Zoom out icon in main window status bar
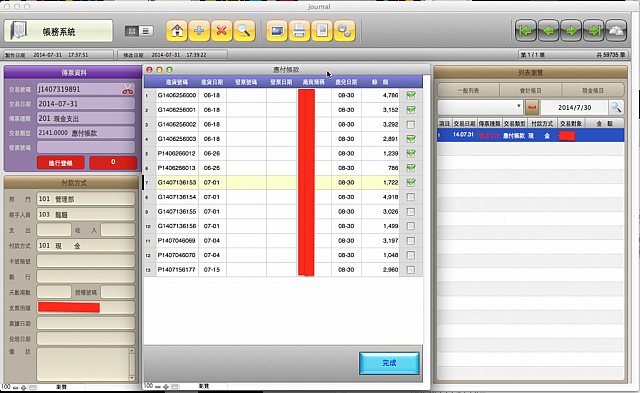Screen dimensions: 640x393 pyautogui.click(x=16, y=387)
